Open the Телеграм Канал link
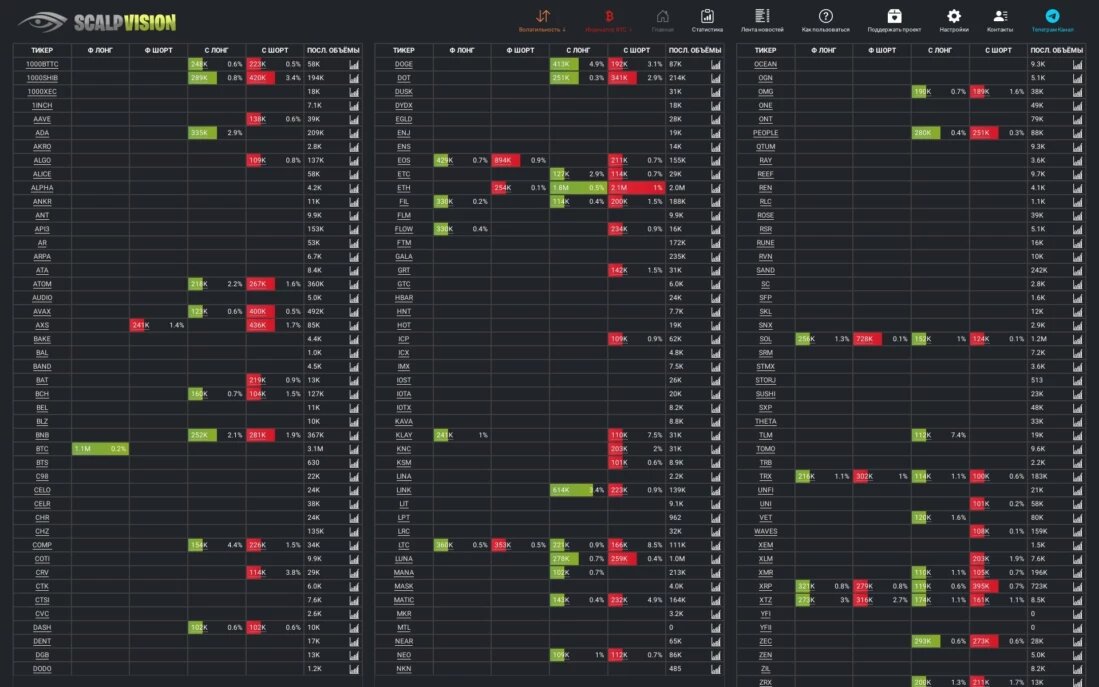This screenshot has width=1099, height=687. (1052, 20)
